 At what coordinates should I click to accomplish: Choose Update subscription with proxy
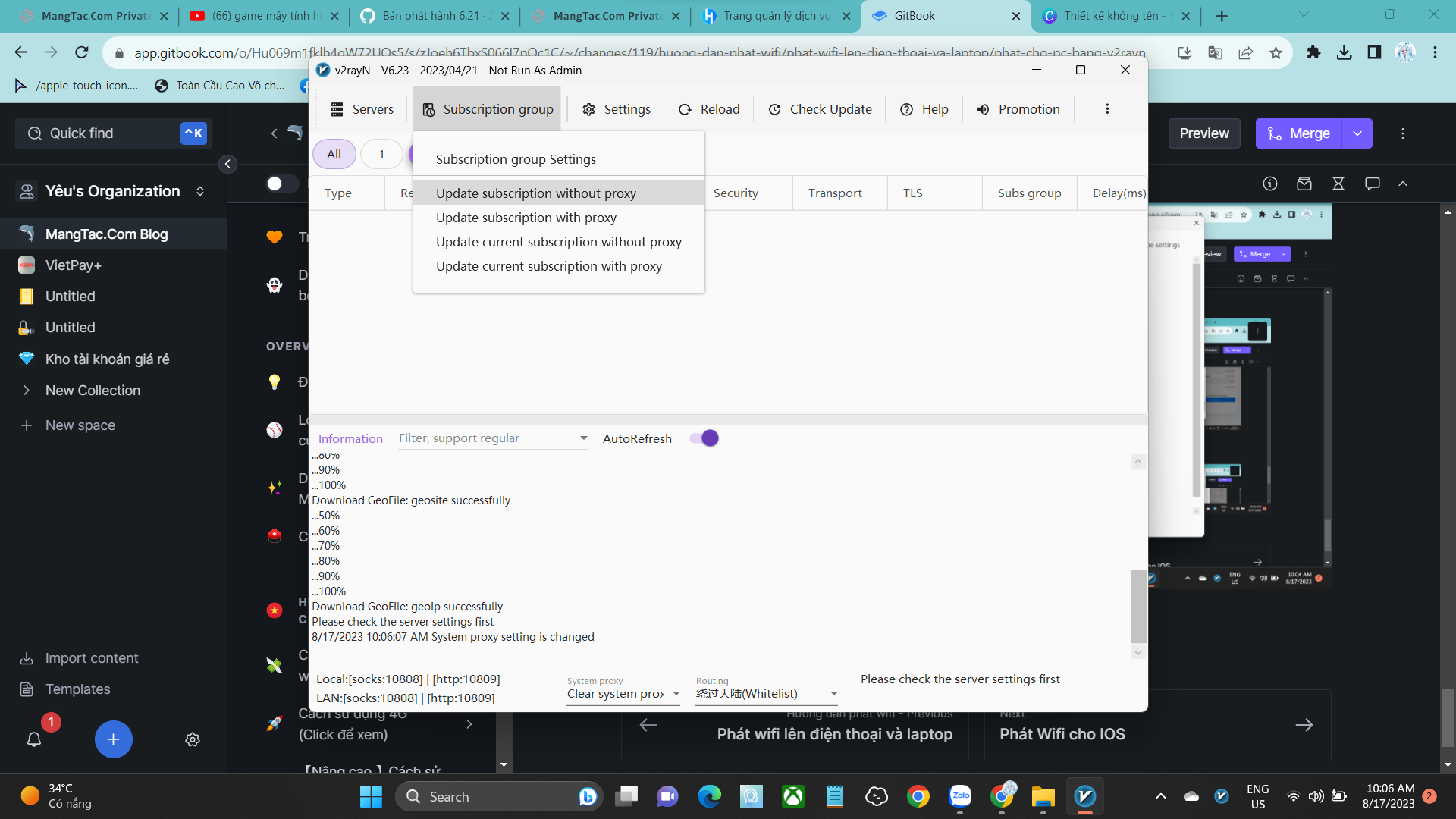pos(526,218)
